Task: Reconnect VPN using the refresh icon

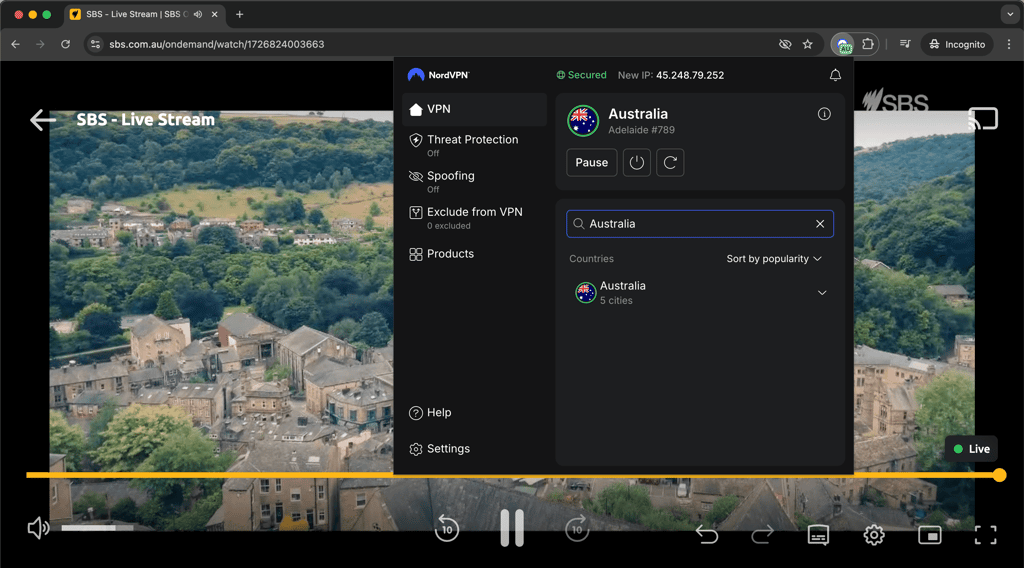Action: (x=670, y=163)
